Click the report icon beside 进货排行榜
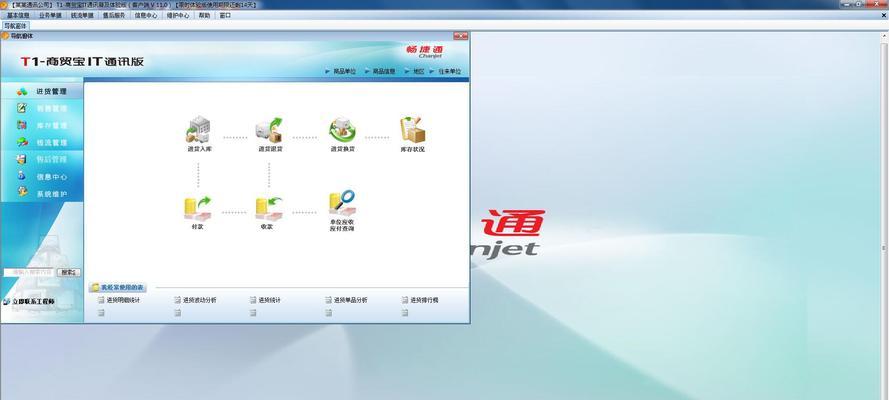The width and height of the screenshot is (889, 400). [405, 300]
